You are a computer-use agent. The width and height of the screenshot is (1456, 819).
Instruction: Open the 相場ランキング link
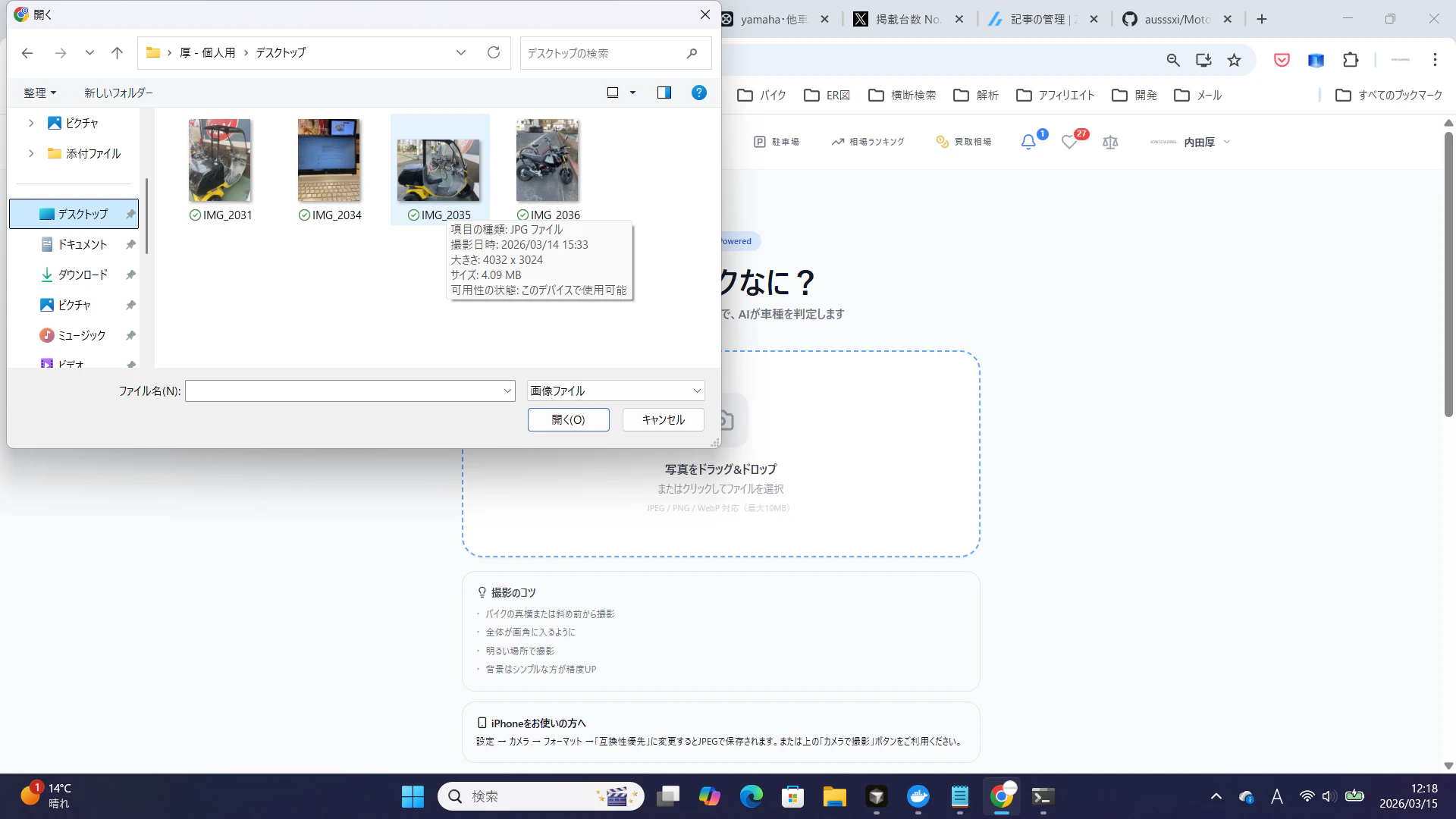[868, 142]
